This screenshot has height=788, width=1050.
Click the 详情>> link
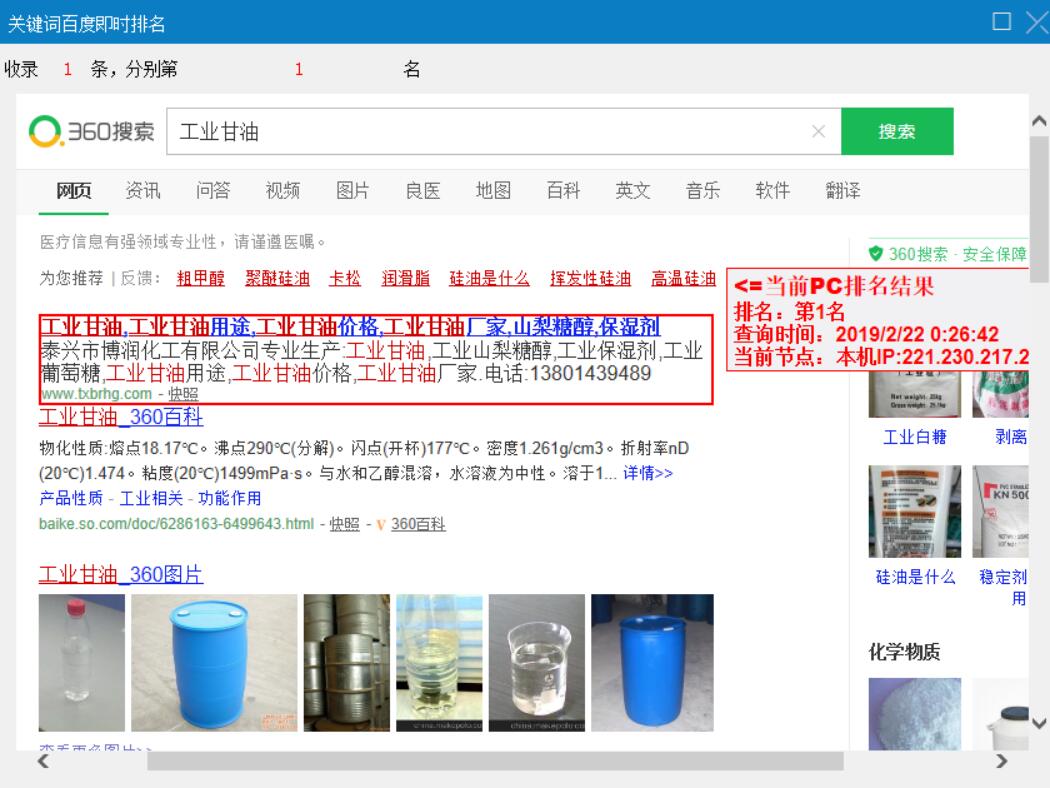tap(648, 473)
